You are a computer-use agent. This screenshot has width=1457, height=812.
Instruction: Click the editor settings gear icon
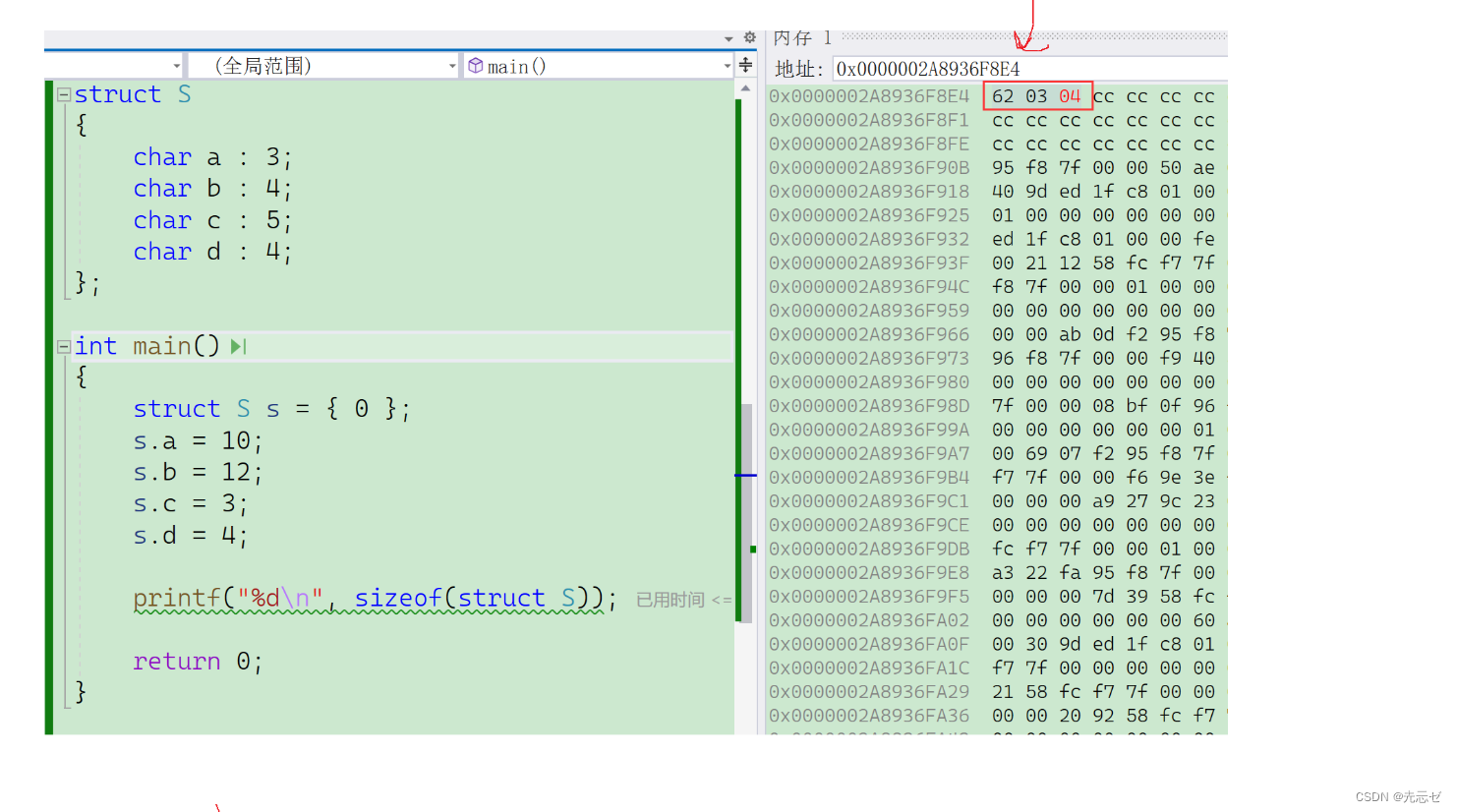[749, 37]
